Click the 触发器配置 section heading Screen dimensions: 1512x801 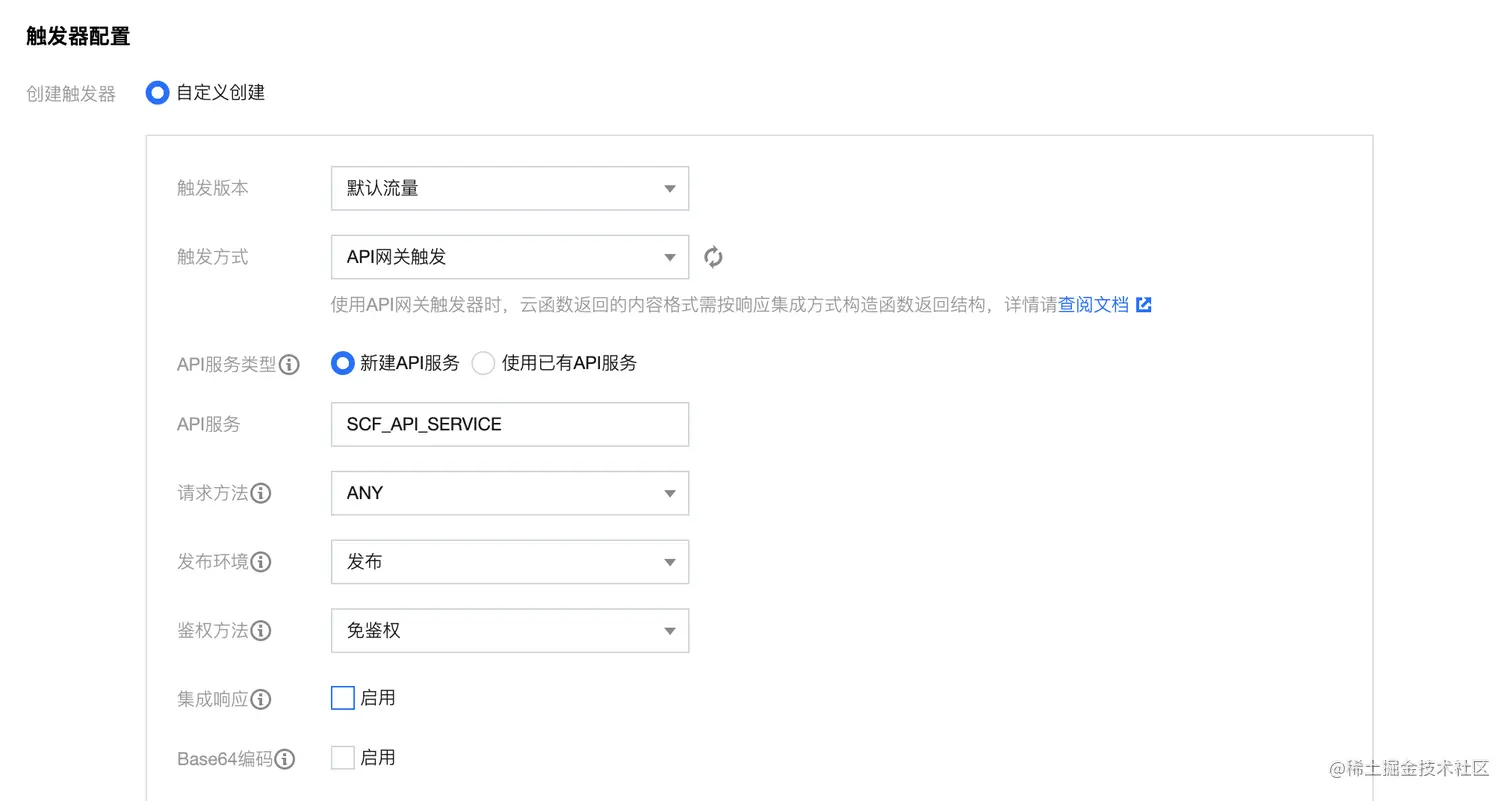(78, 37)
